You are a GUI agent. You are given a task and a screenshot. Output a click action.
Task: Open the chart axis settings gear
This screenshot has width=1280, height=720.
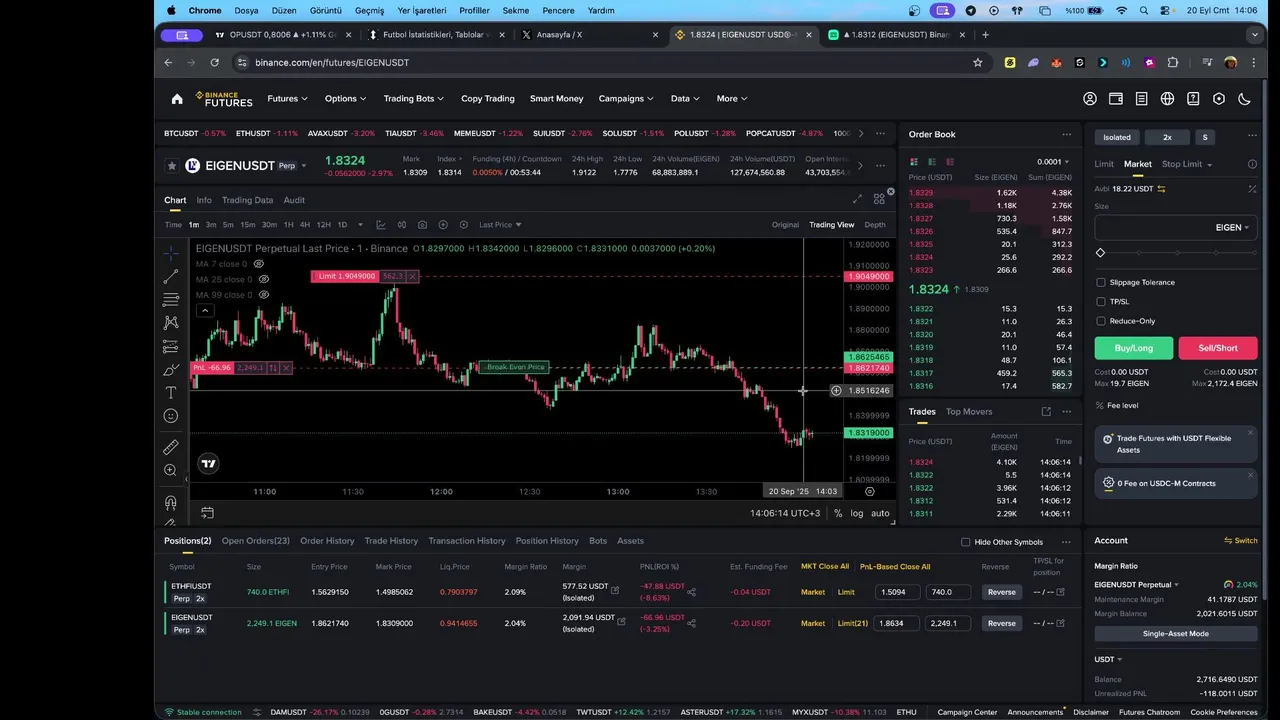tap(869, 491)
